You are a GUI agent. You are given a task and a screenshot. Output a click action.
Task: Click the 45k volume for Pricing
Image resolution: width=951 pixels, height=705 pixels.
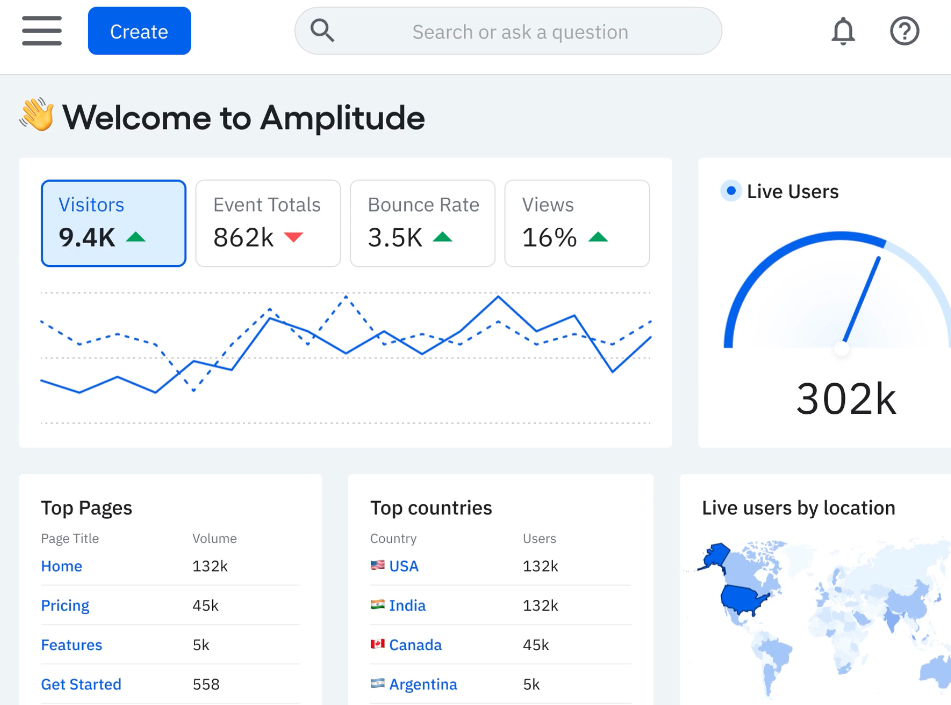(x=206, y=605)
